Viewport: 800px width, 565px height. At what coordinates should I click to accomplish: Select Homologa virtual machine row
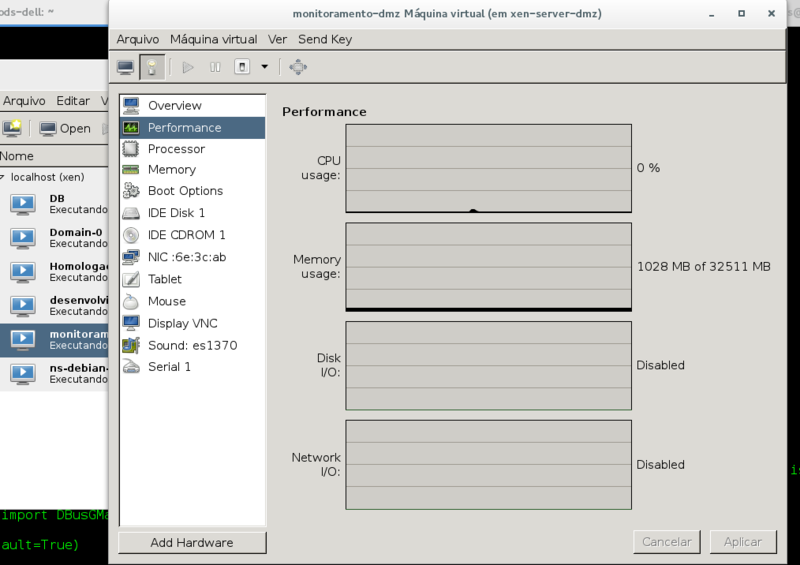click(x=54, y=272)
